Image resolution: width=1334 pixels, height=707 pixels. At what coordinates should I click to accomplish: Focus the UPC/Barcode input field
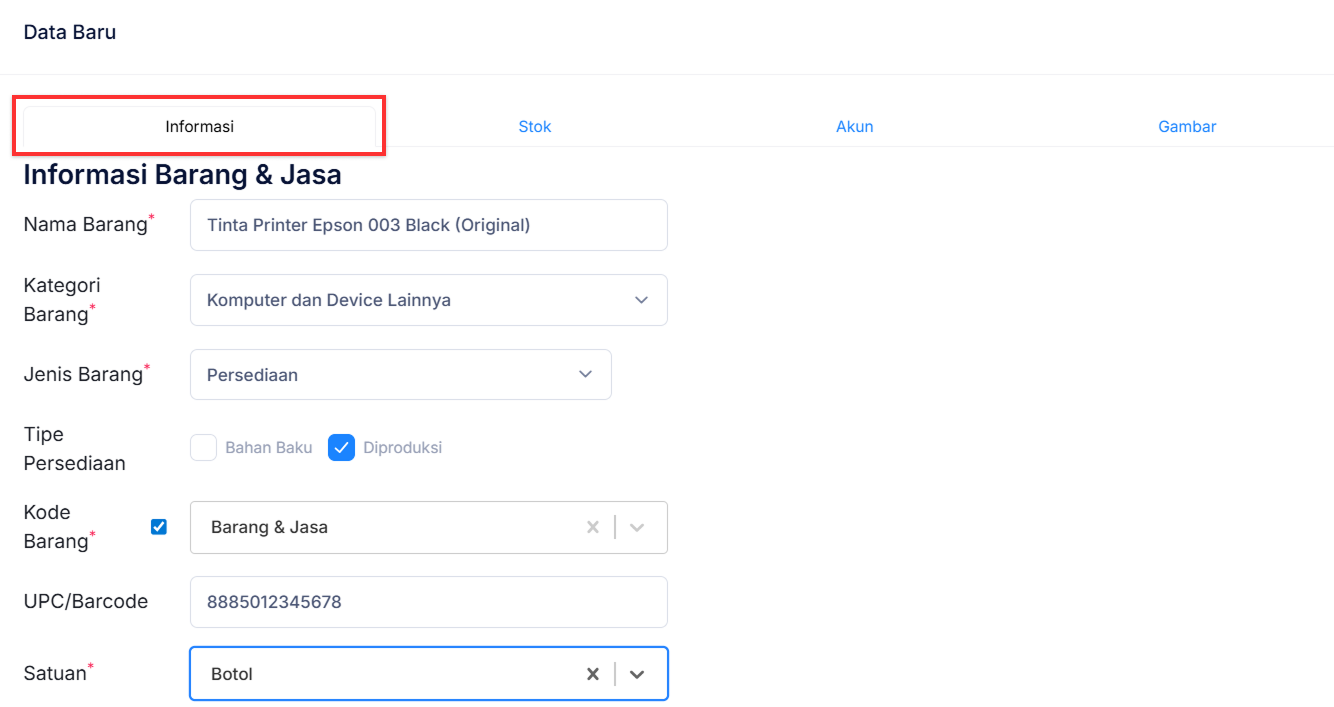[428, 602]
